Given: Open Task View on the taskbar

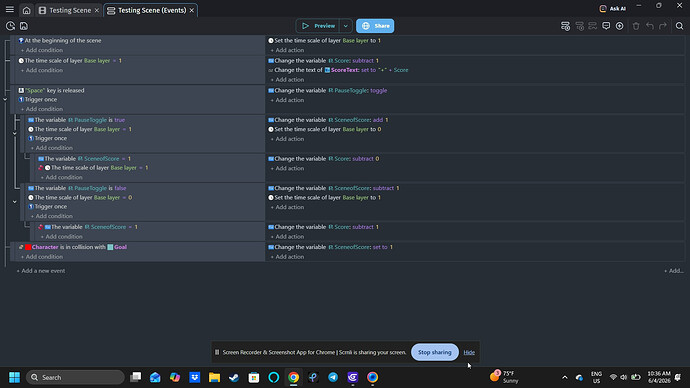Looking at the screenshot, I should point(136,377).
